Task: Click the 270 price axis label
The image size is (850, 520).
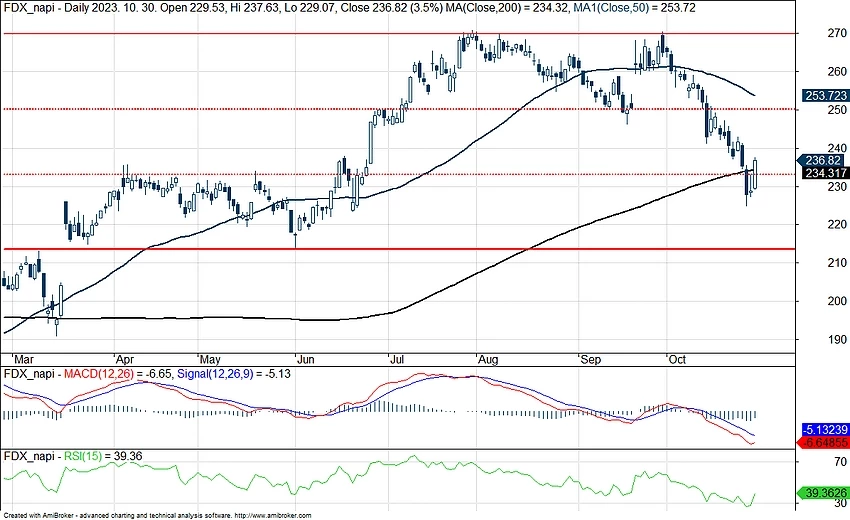Action: [x=837, y=33]
